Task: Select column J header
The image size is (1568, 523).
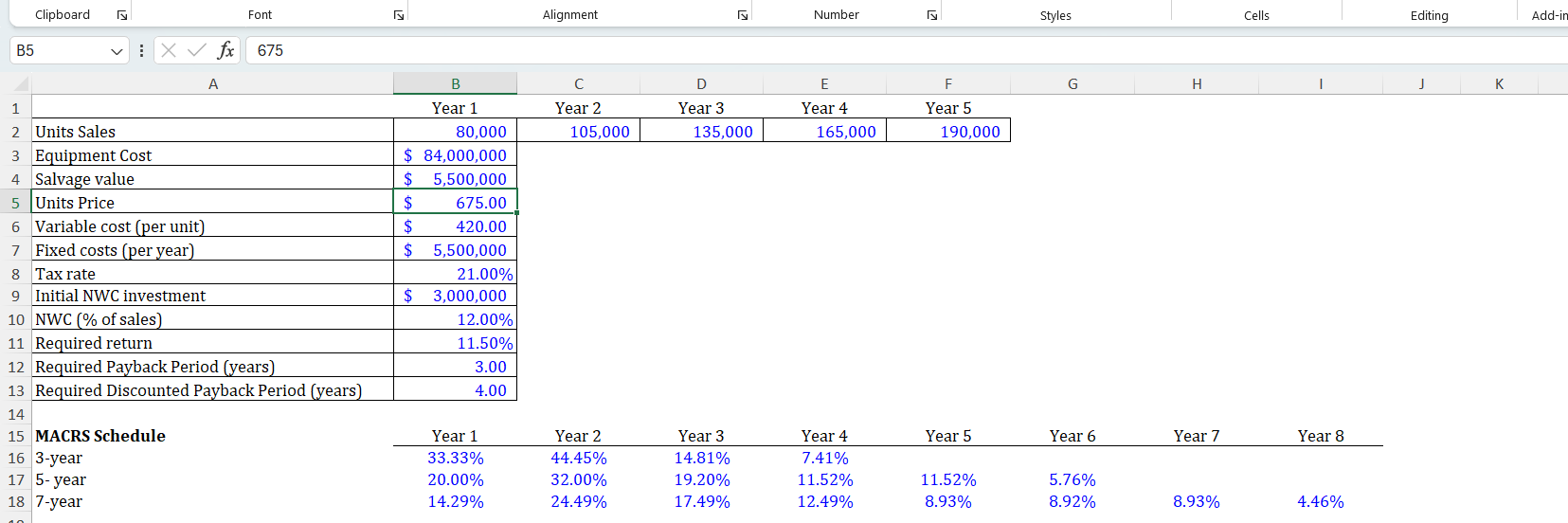Action: point(1421,84)
